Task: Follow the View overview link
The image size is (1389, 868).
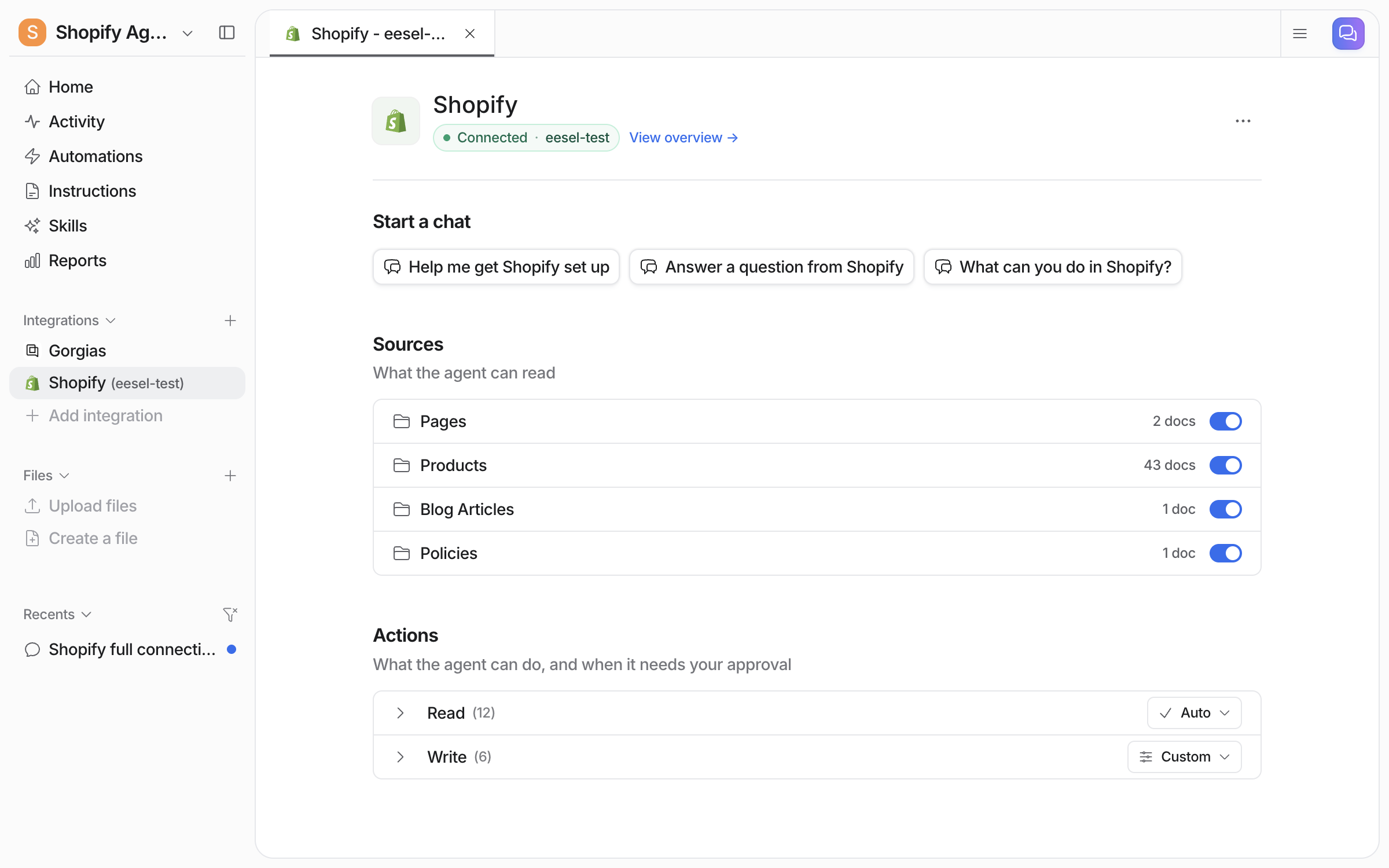Action: tap(684, 138)
